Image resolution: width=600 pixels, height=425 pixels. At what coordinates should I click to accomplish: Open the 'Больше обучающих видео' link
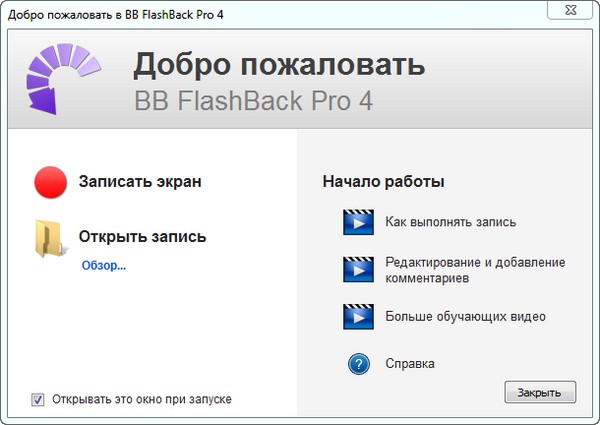[x=465, y=317]
